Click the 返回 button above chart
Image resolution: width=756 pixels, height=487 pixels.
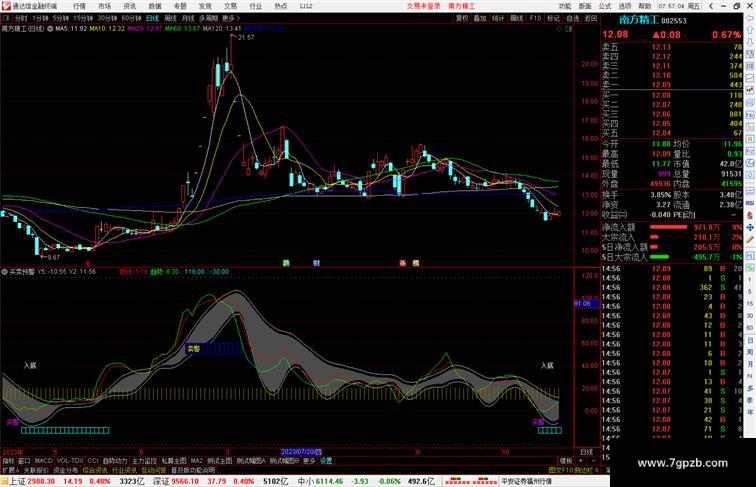click(x=591, y=18)
